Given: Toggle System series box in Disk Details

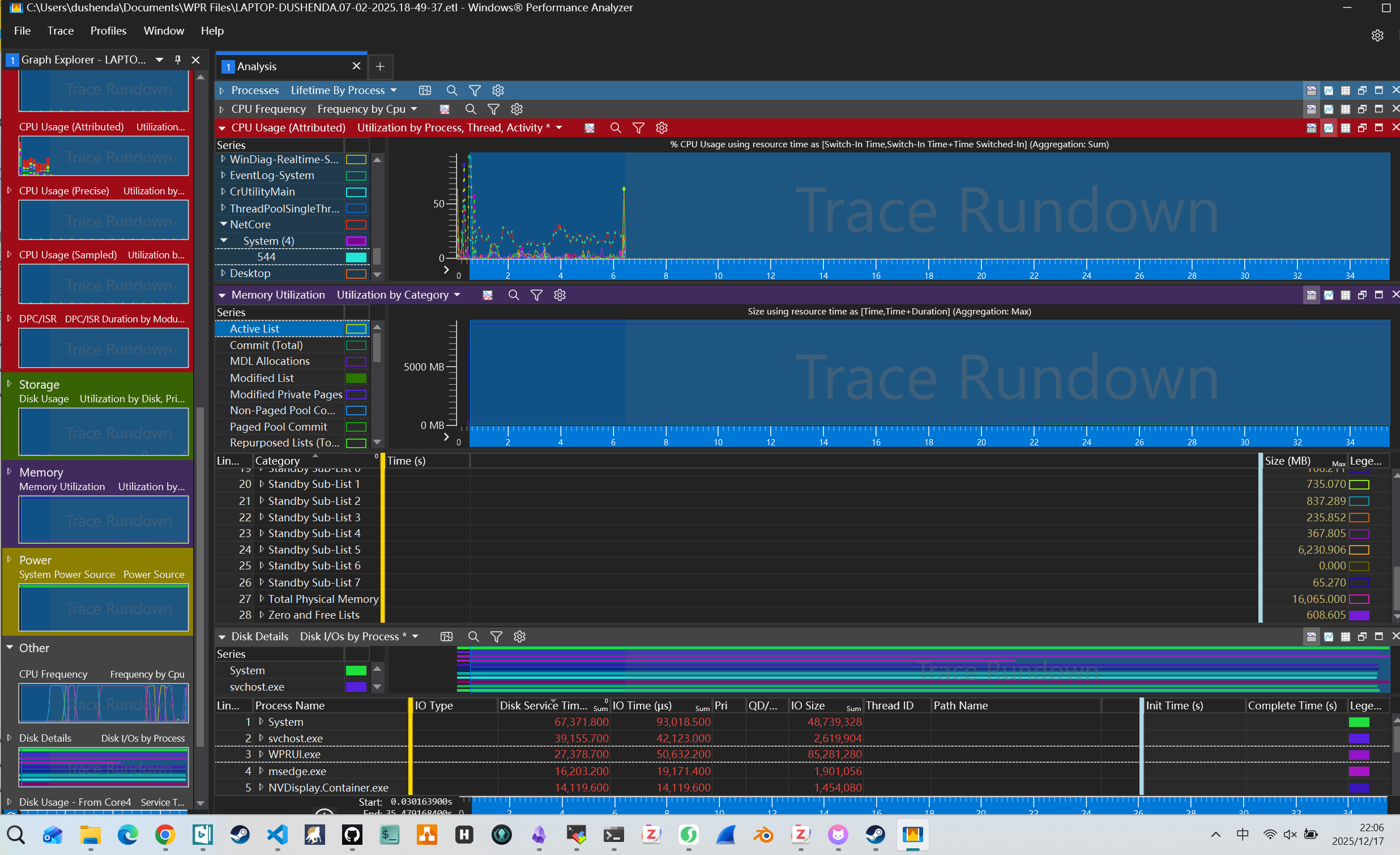Looking at the screenshot, I should (356, 671).
